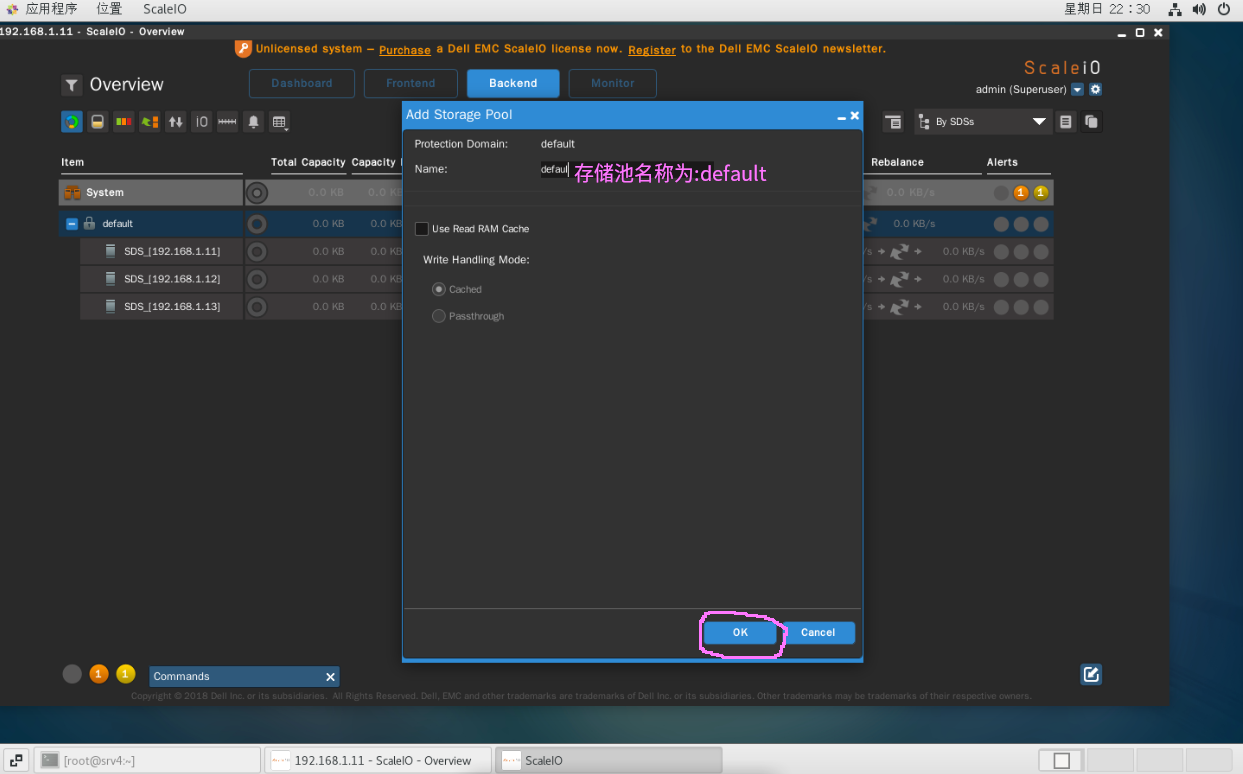Select the bell alerts view icon
This screenshot has height=774, width=1243.
(x=254, y=121)
